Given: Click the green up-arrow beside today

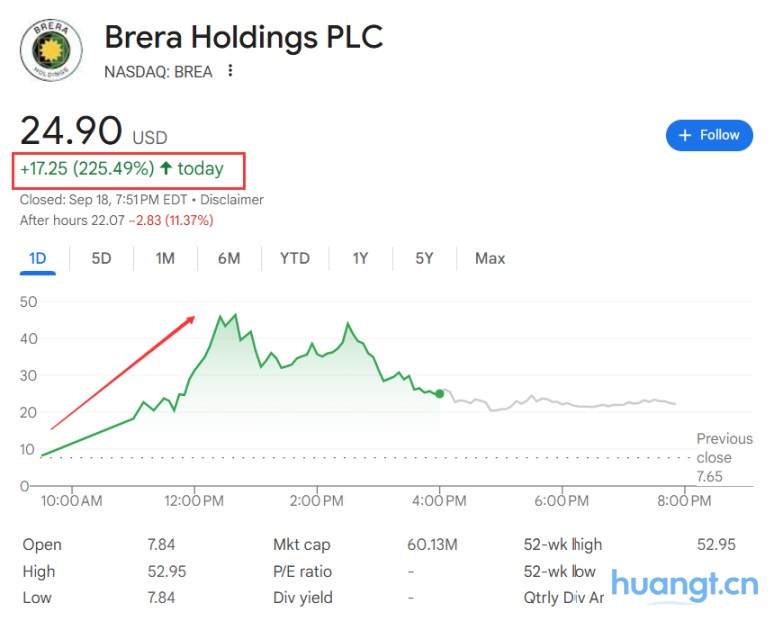Looking at the screenshot, I should (166, 169).
